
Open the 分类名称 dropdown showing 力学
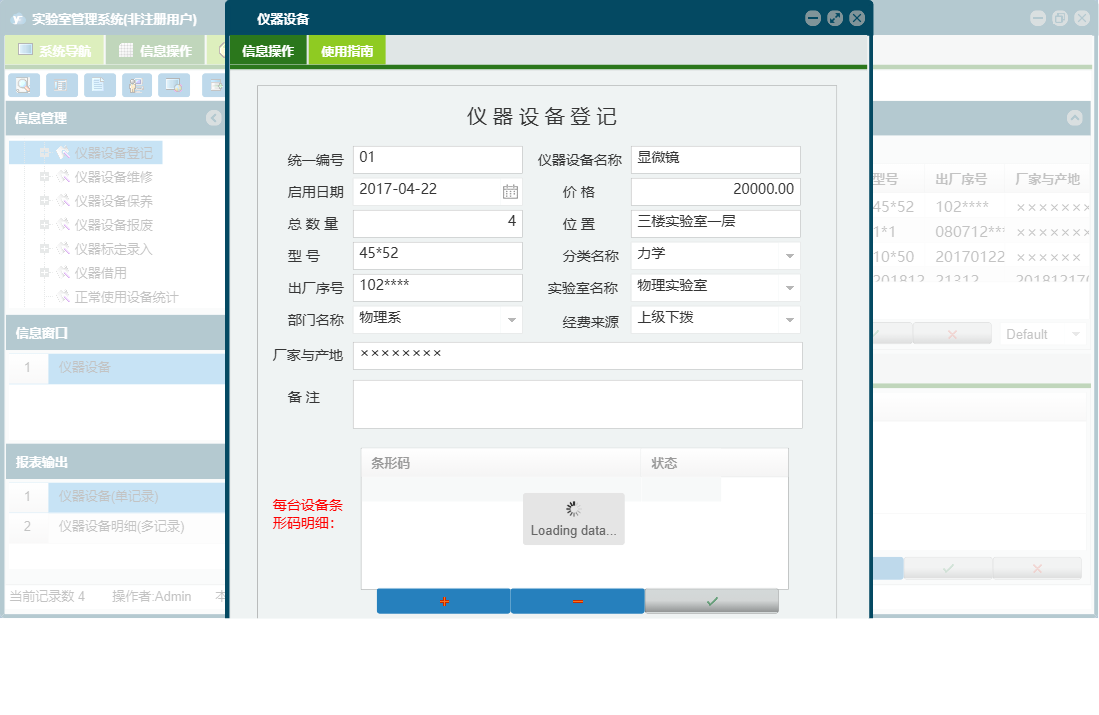tap(789, 255)
